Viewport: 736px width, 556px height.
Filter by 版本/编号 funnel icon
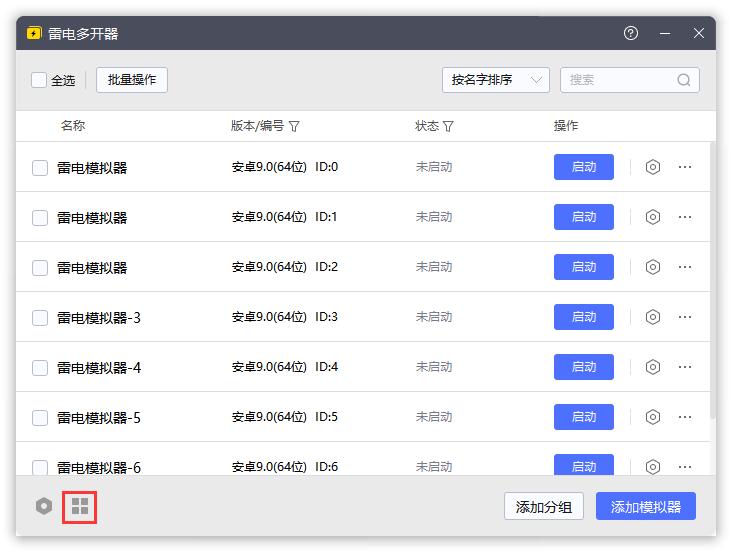click(x=294, y=127)
